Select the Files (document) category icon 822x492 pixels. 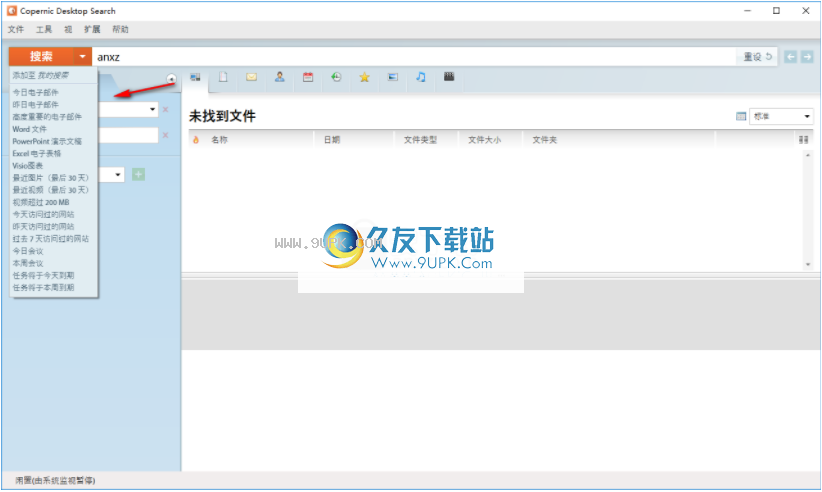(x=223, y=78)
